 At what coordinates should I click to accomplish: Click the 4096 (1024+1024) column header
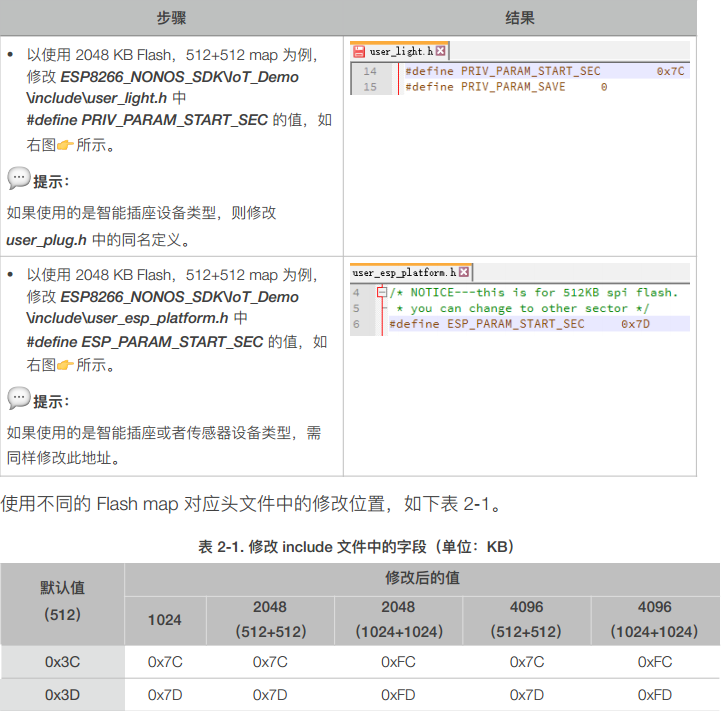[654, 619]
